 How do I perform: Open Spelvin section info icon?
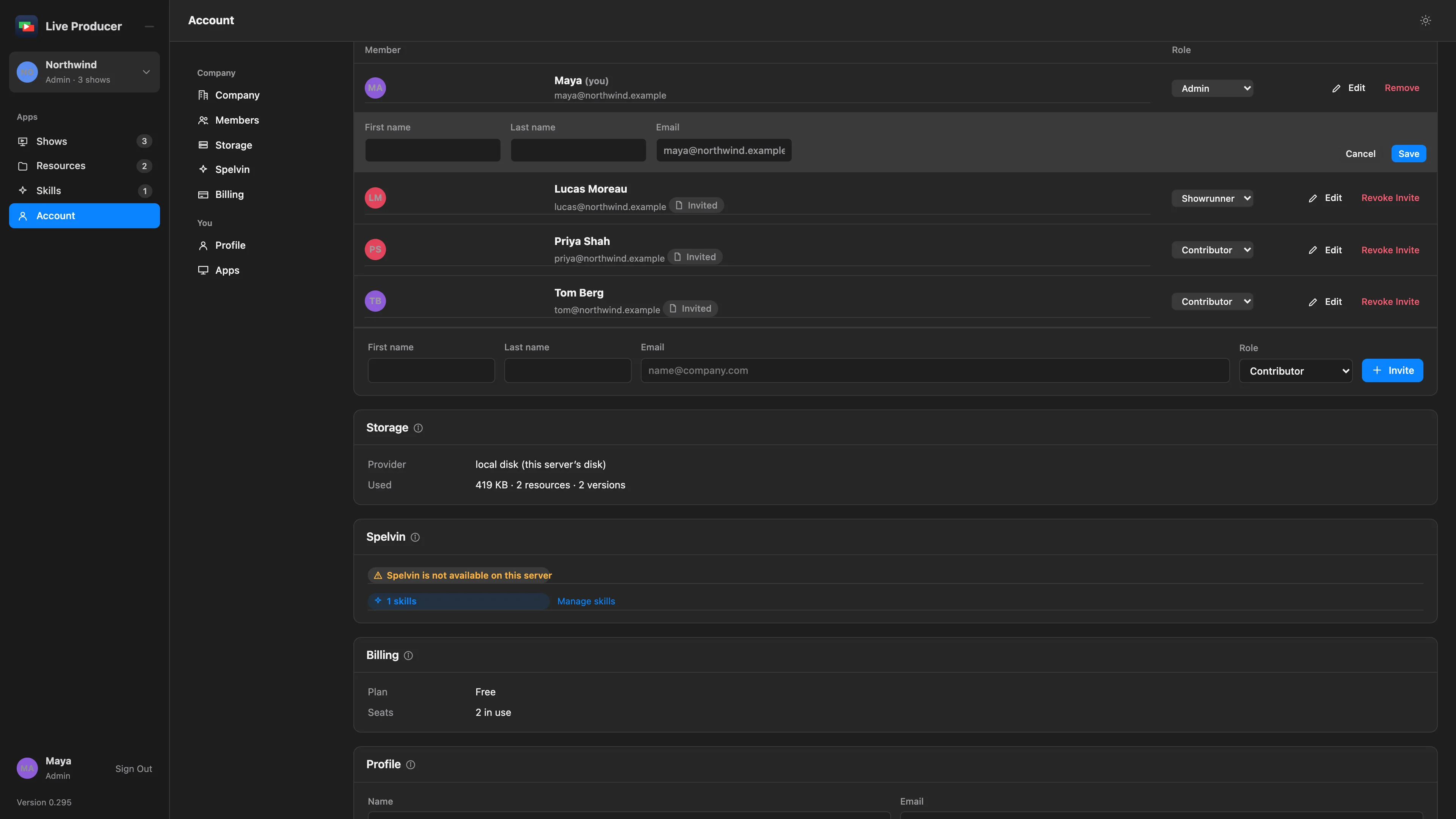(415, 537)
